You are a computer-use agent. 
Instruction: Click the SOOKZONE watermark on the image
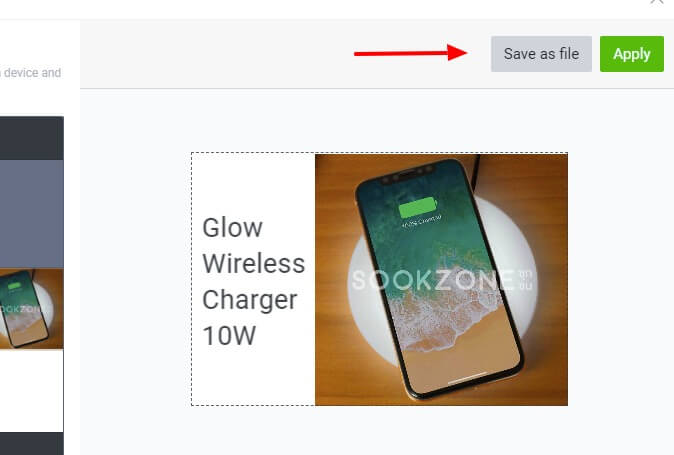(441, 280)
